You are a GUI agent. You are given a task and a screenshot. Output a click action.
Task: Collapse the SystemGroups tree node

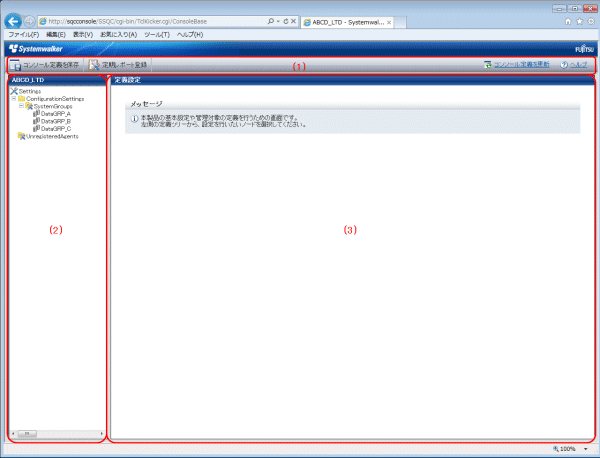[x=21, y=106]
